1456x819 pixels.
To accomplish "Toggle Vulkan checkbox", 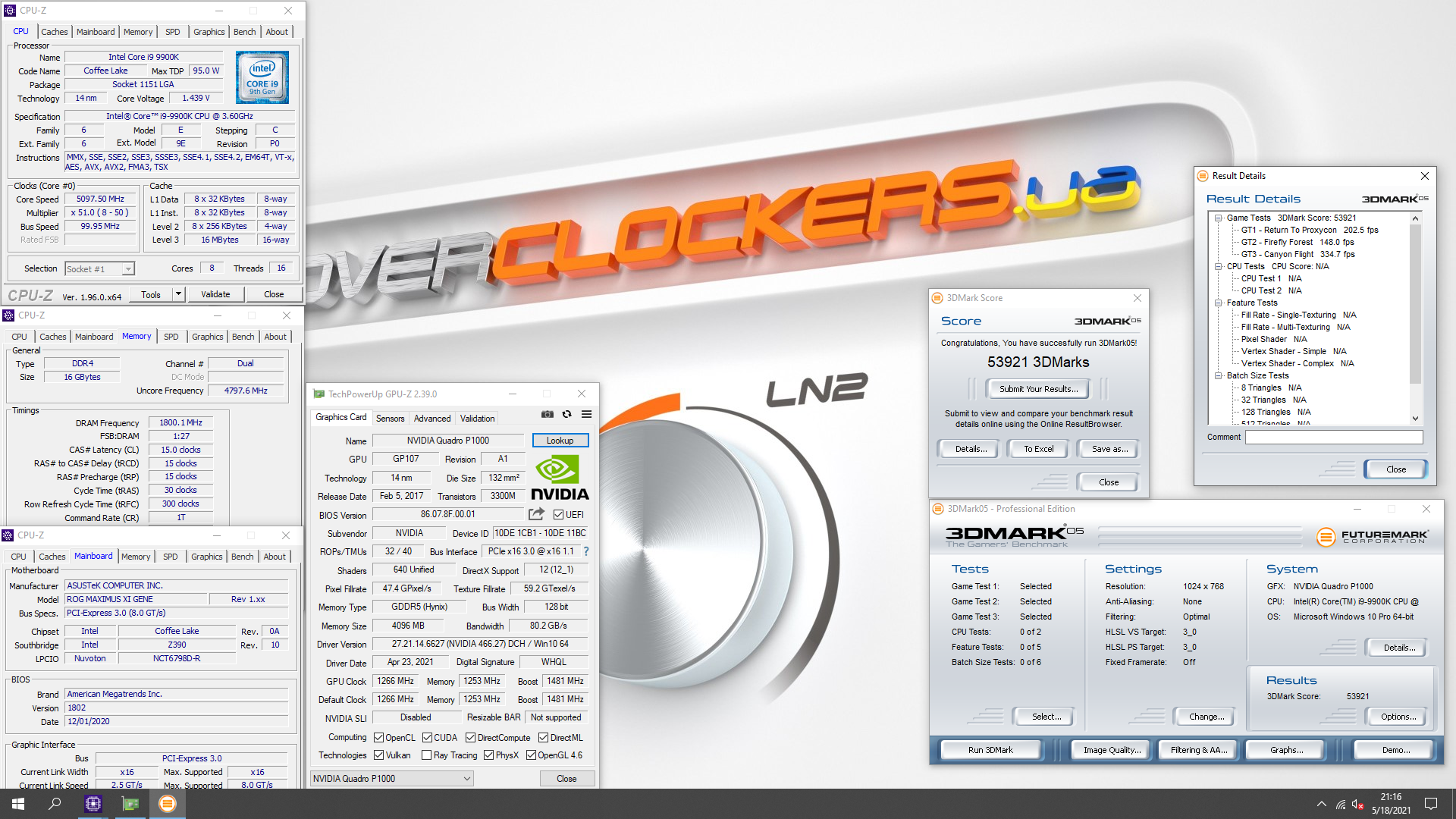I will [378, 755].
